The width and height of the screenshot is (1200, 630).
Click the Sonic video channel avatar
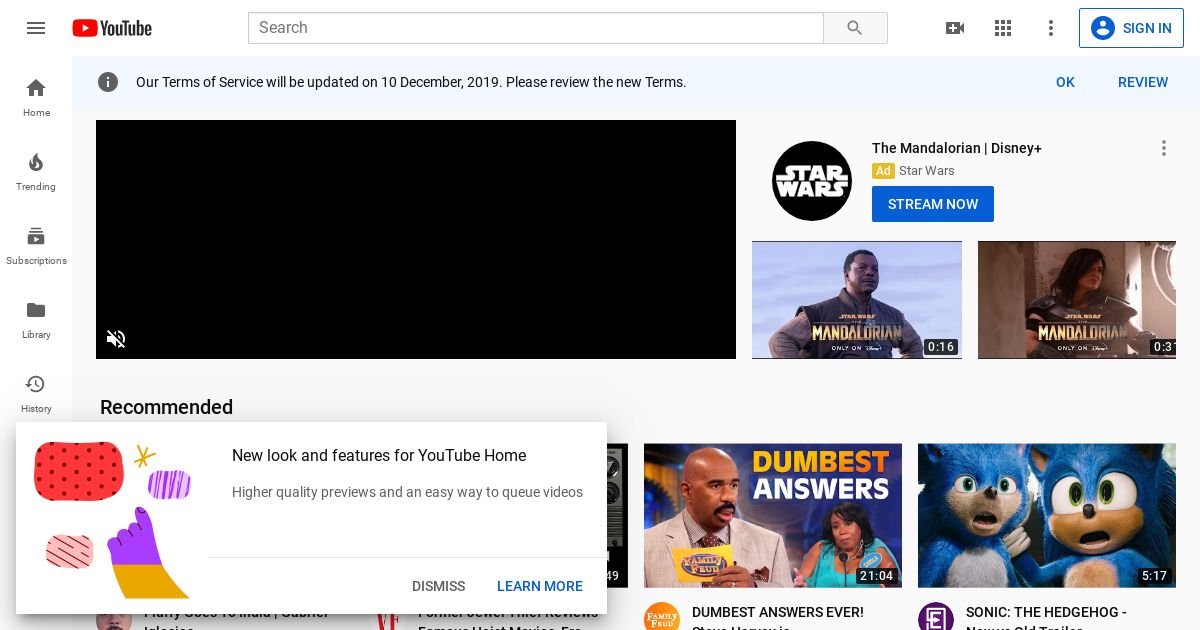pos(936,618)
